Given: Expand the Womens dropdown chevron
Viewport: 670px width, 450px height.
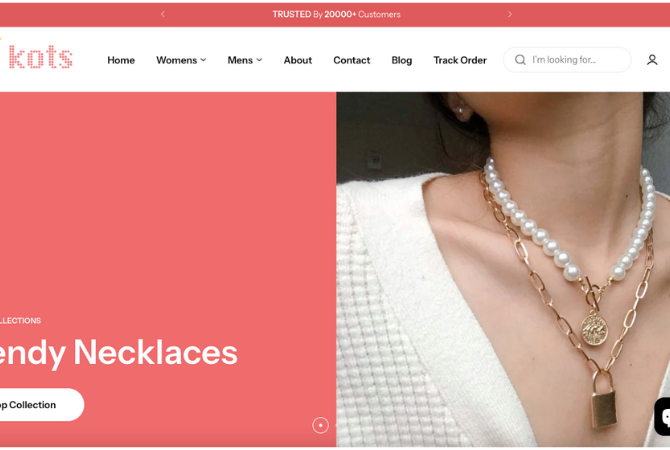Looking at the screenshot, I should [203, 60].
